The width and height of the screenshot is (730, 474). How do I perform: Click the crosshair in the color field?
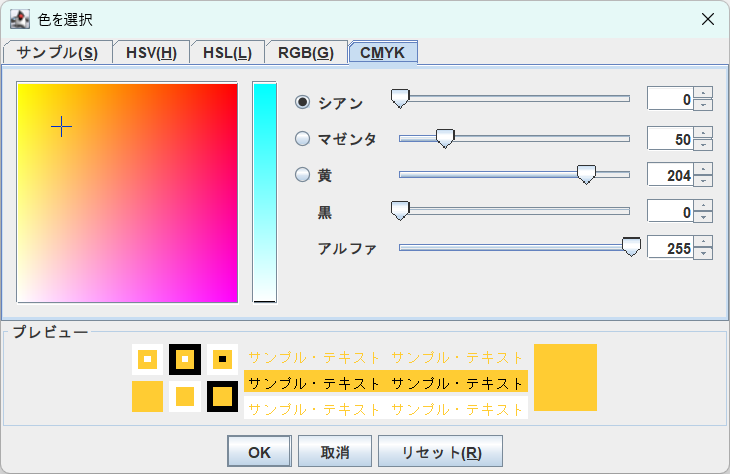[x=61, y=127]
